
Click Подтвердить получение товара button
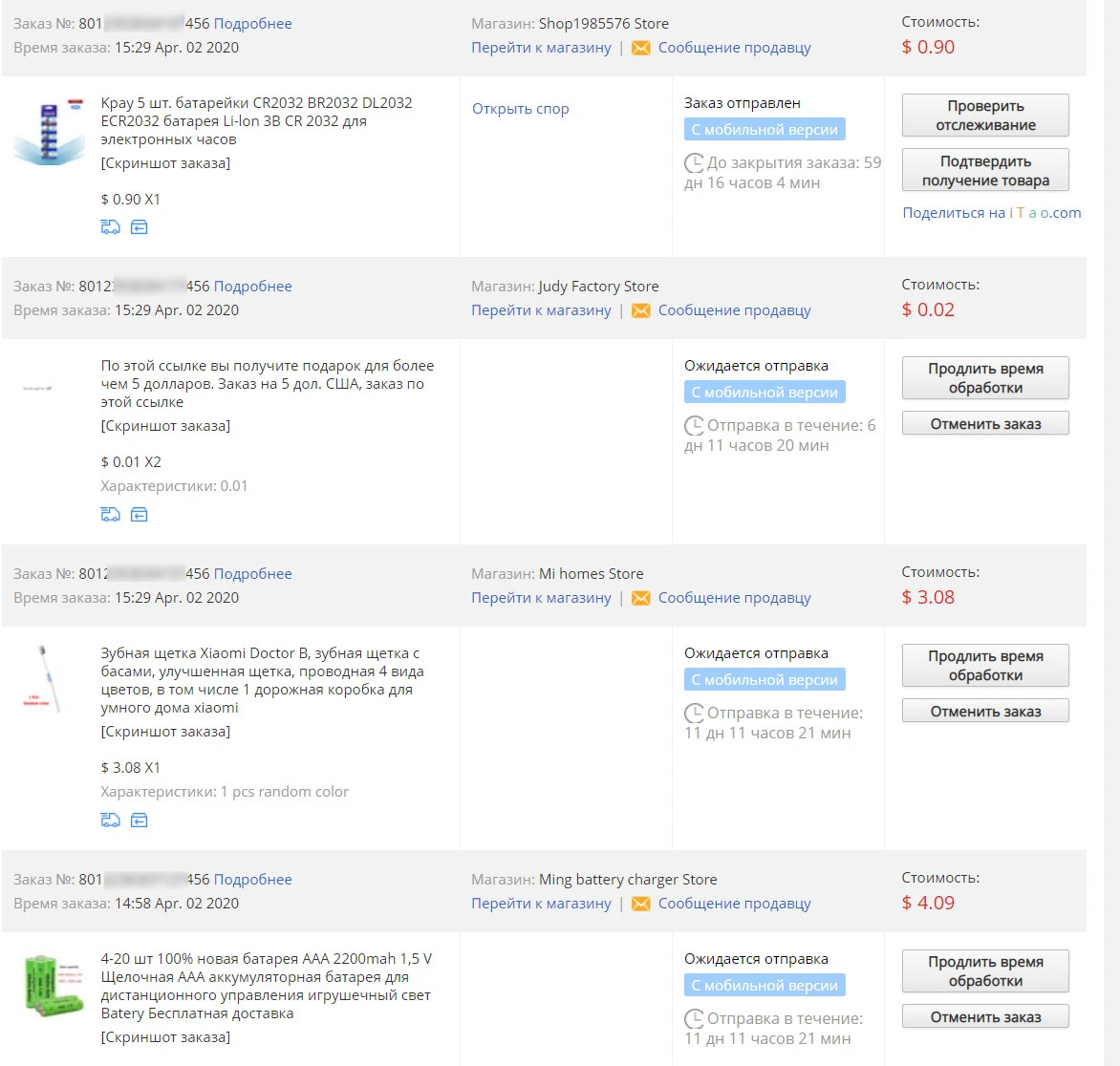pos(985,170)
